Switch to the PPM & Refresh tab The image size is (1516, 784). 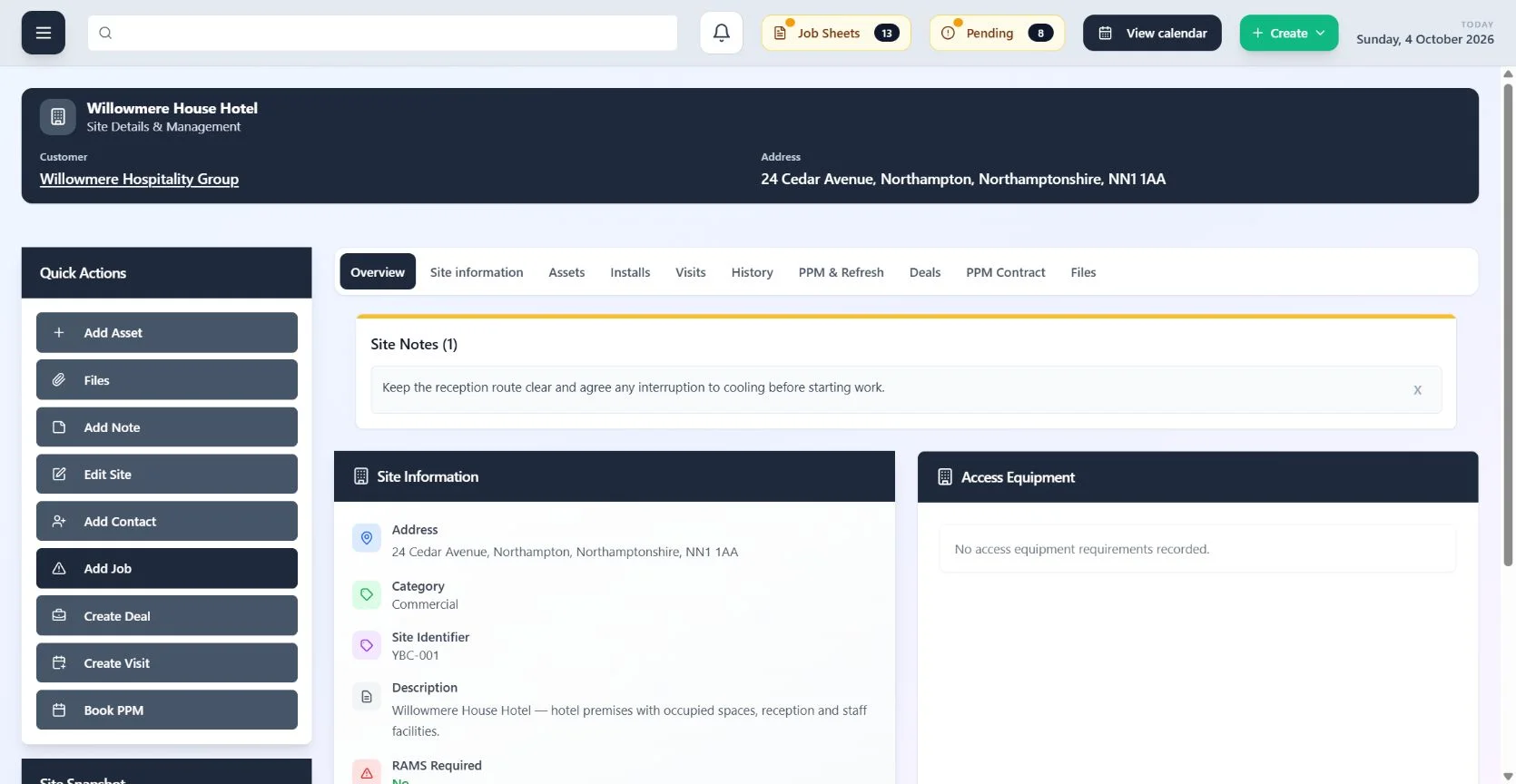[x=842, y=272]
